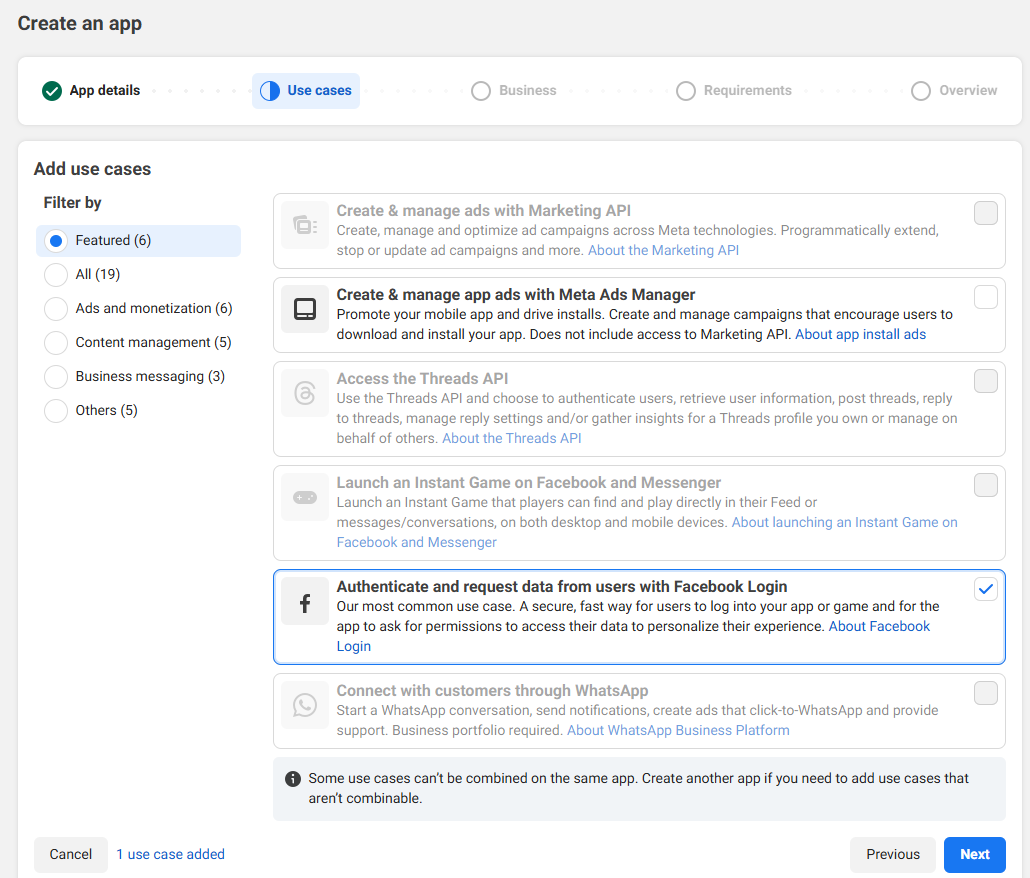
Task: Click the Threads API logo icon
Action: click(x=305, y=393)
